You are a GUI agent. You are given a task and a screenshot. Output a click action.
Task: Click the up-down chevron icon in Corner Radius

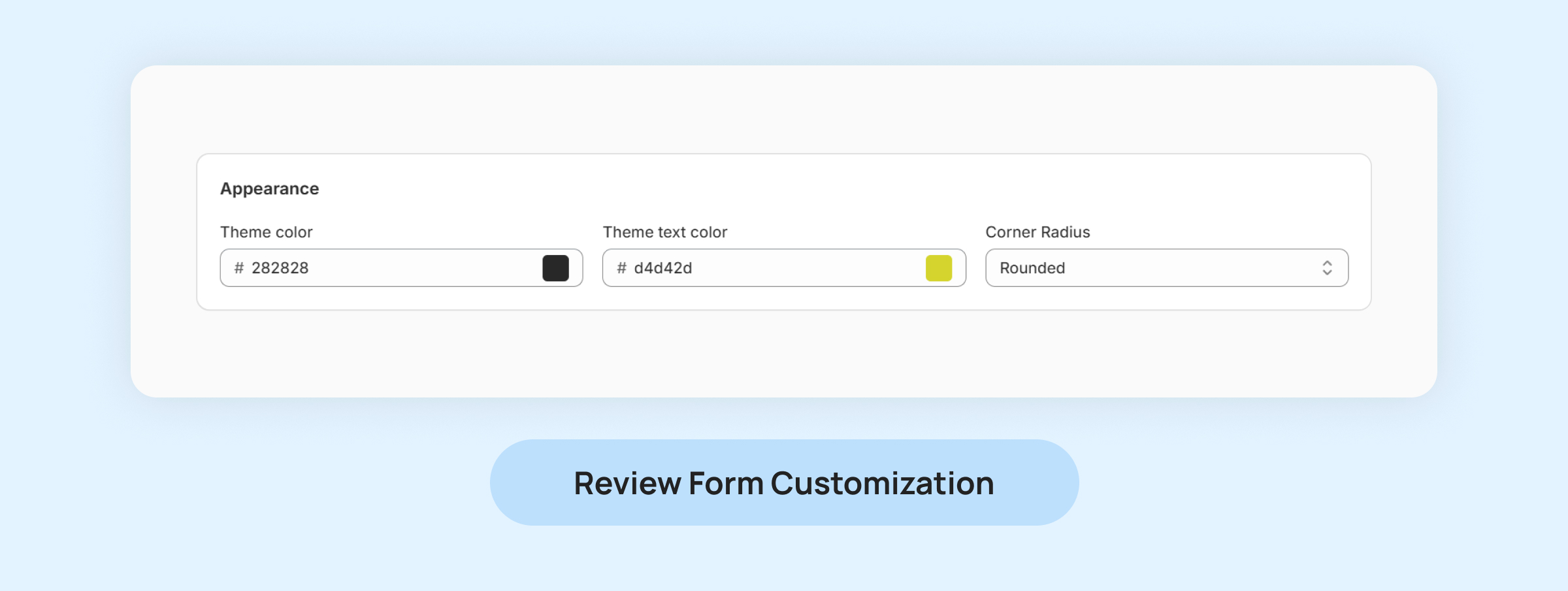pos(1327,268)
